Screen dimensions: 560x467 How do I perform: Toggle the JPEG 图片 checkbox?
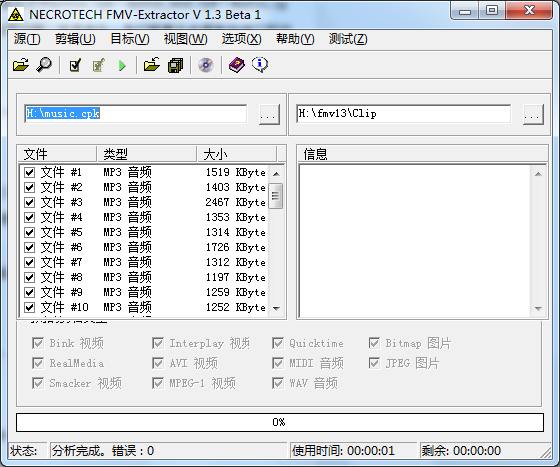coord(374,363)
